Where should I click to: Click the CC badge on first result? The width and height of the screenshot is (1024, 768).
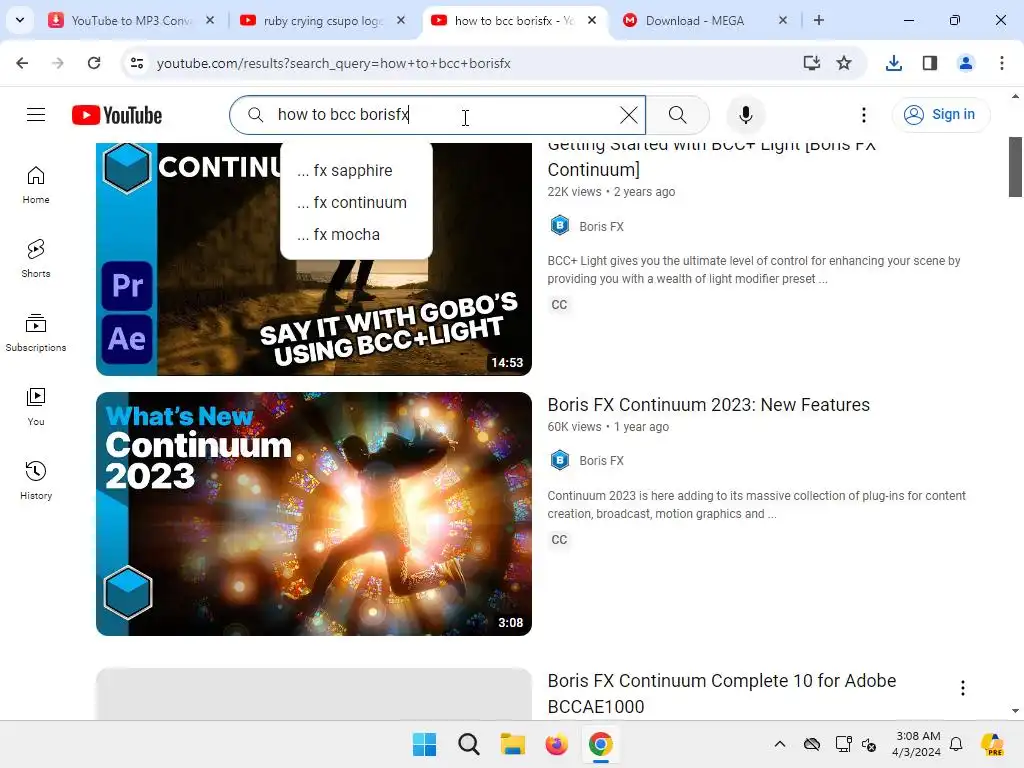(x=559, y=305)
